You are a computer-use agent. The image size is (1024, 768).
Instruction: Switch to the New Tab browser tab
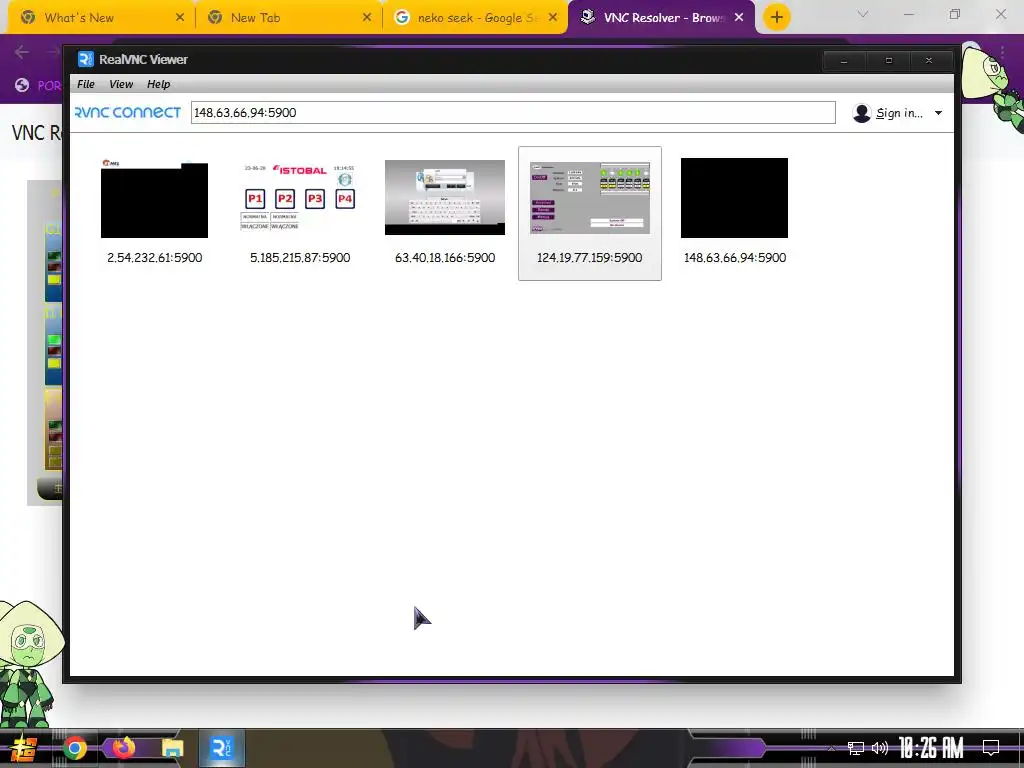tap(289, 18)
